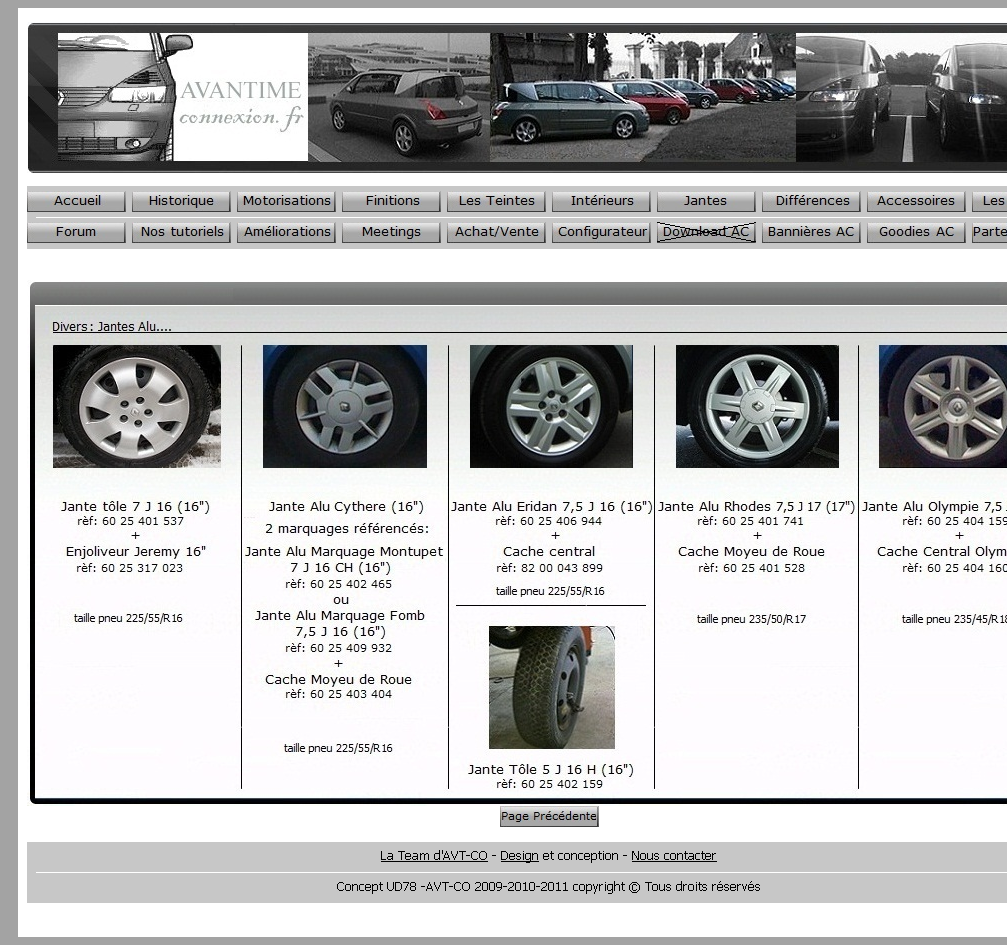
Task: Open the Jante Alu Eridan wheel image
Action: pyautogui.click(x=551, y=406)
